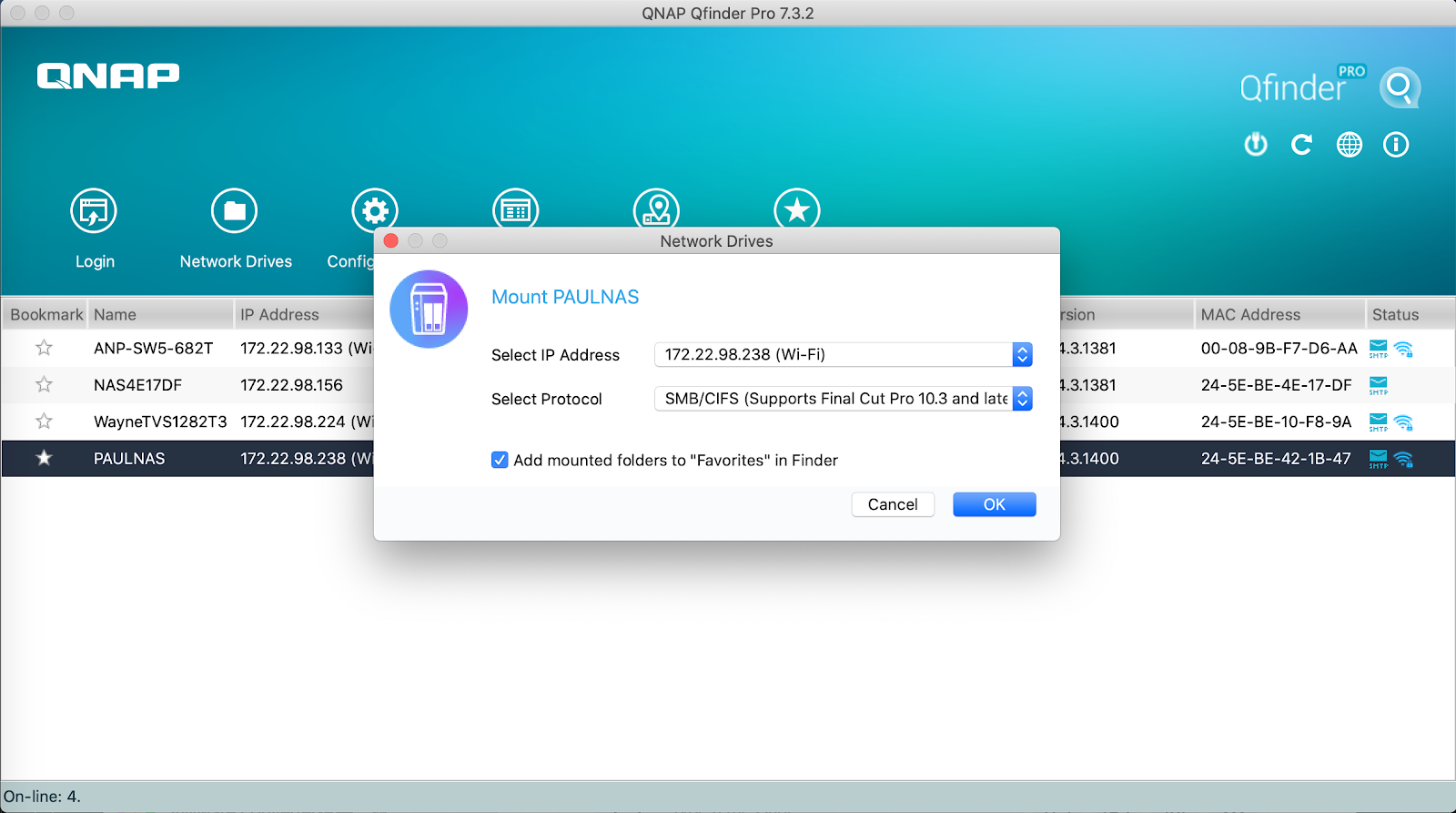Click IP address 172.22.98.224 in list
Image resolution: width=1456 pixels, height=813 pixels.
coord(307,422)
